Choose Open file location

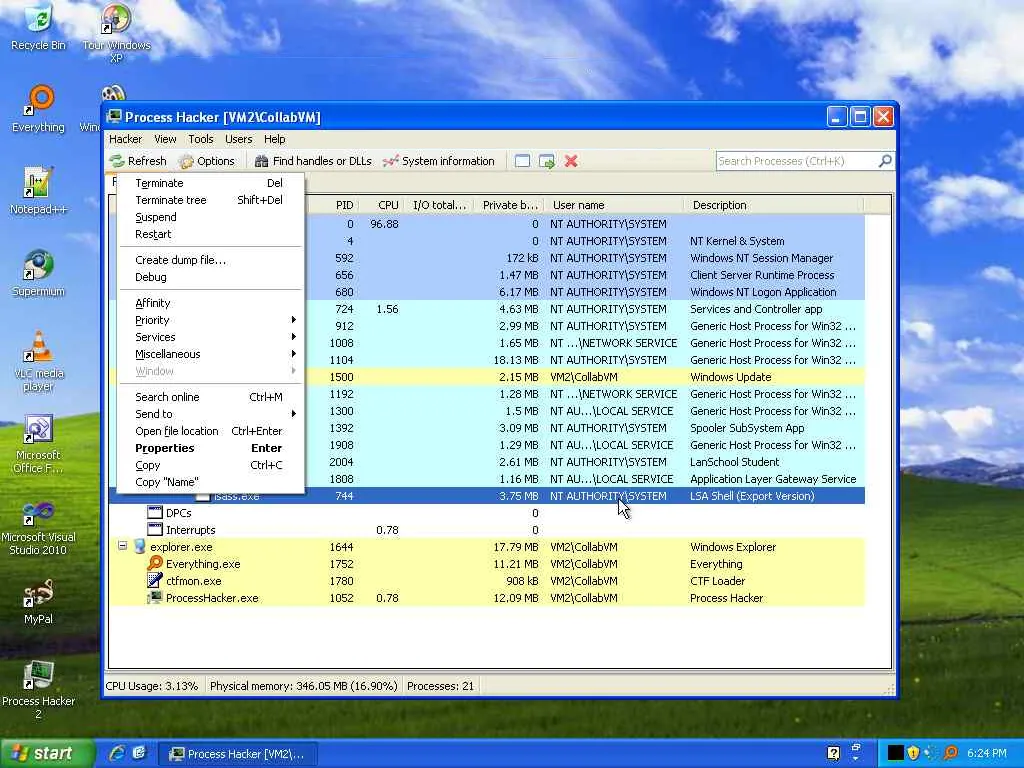[210, 431]
